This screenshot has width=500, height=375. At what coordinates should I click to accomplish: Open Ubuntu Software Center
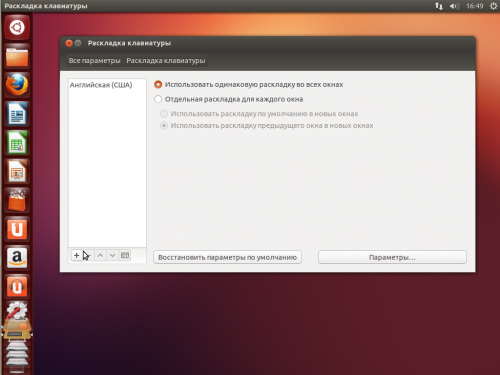pos(17,200)
